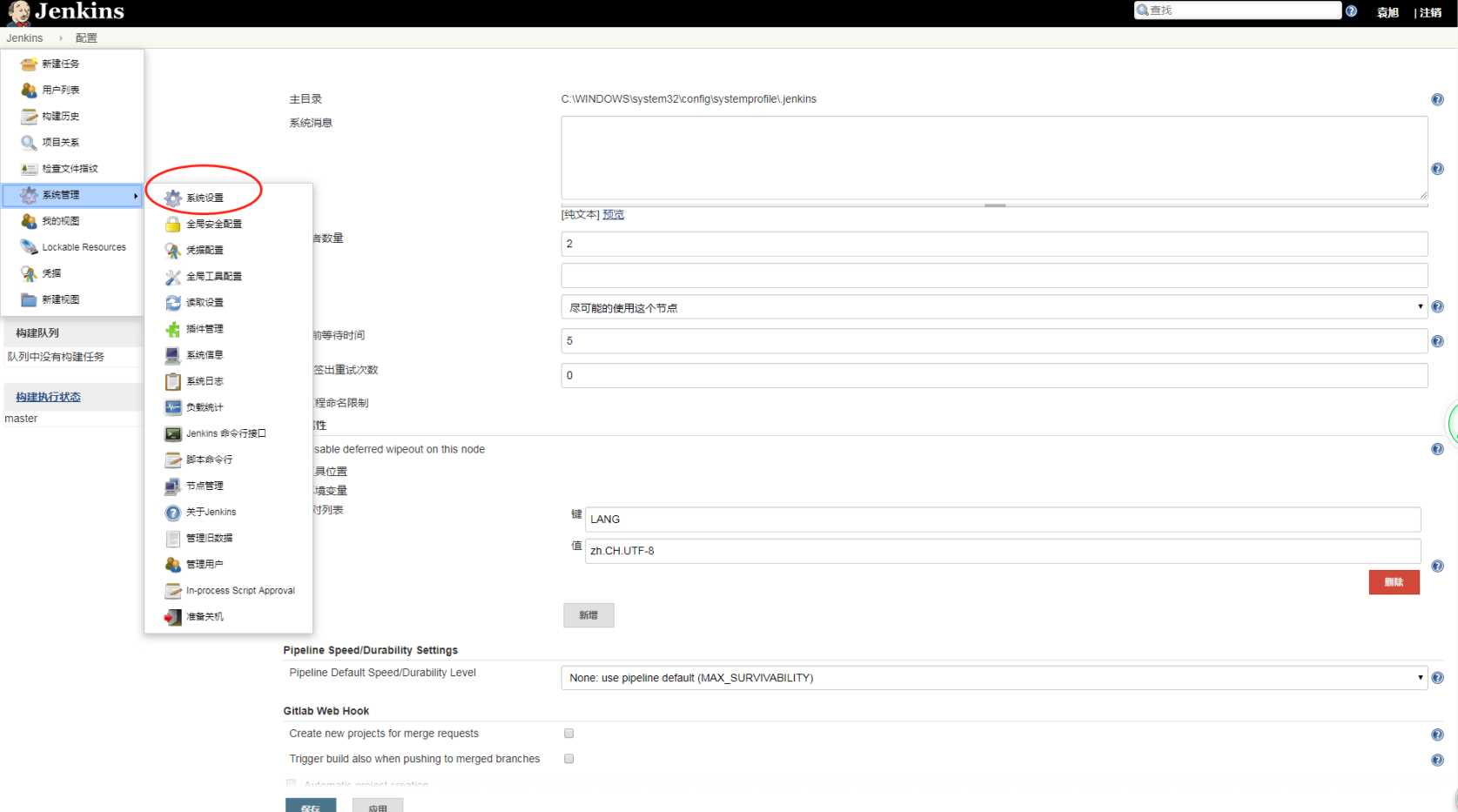Click the 系统设置 gear icon in the submenu
1458x812 pixels.
173,198
